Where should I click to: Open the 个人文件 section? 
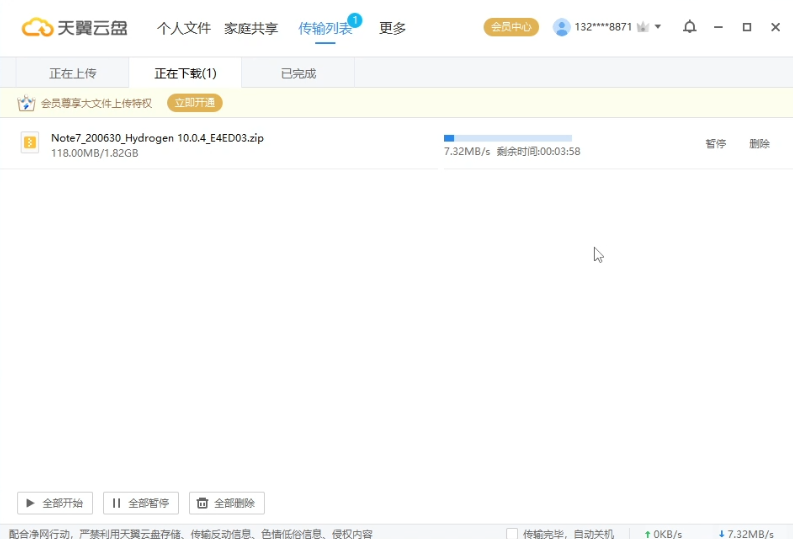pyautogui.click(x=184, y=28)
